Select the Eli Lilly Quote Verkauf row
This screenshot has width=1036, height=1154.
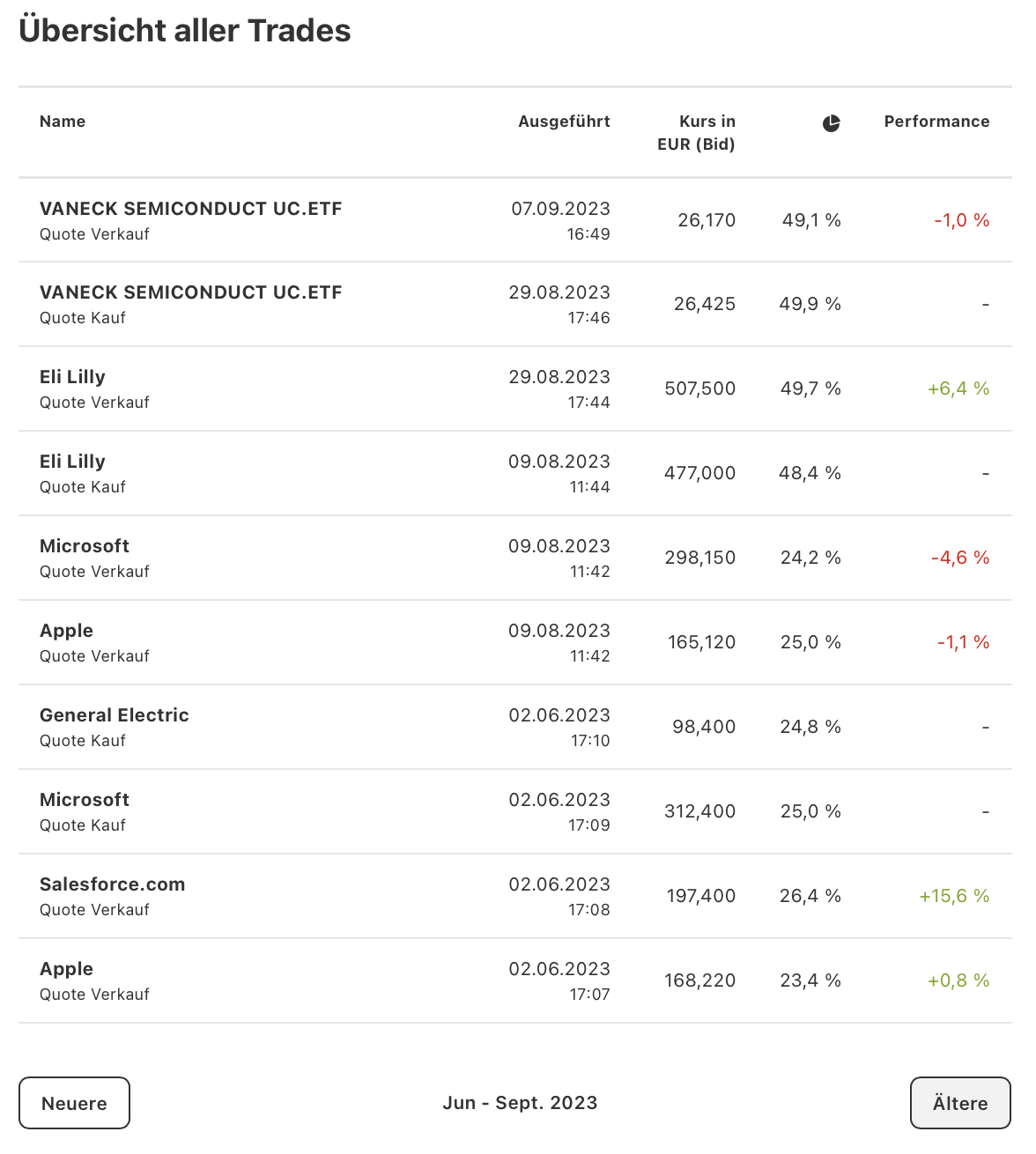[x=72, y=378]
